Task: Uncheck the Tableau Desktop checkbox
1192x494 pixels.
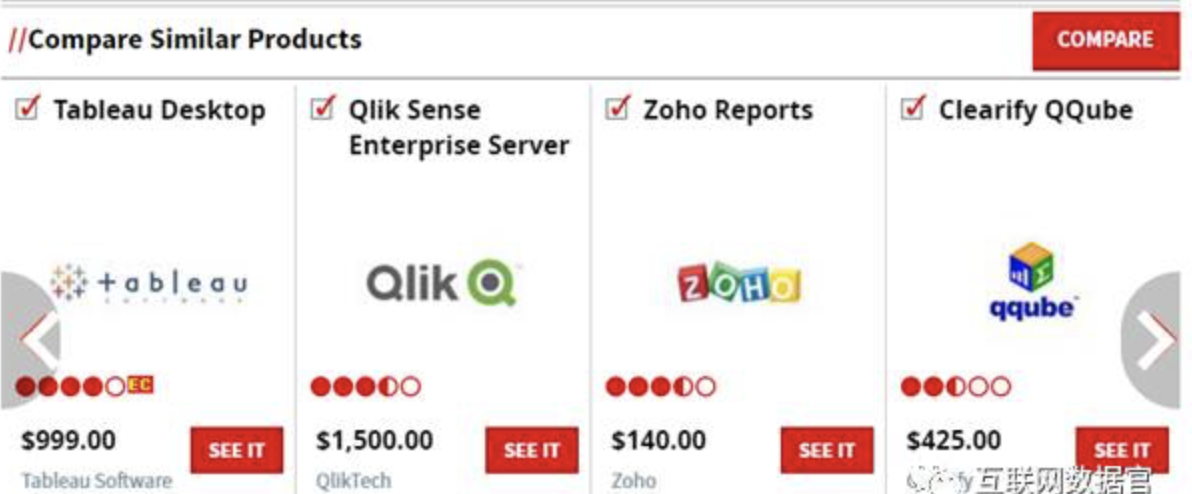Action: pos(27,108)
